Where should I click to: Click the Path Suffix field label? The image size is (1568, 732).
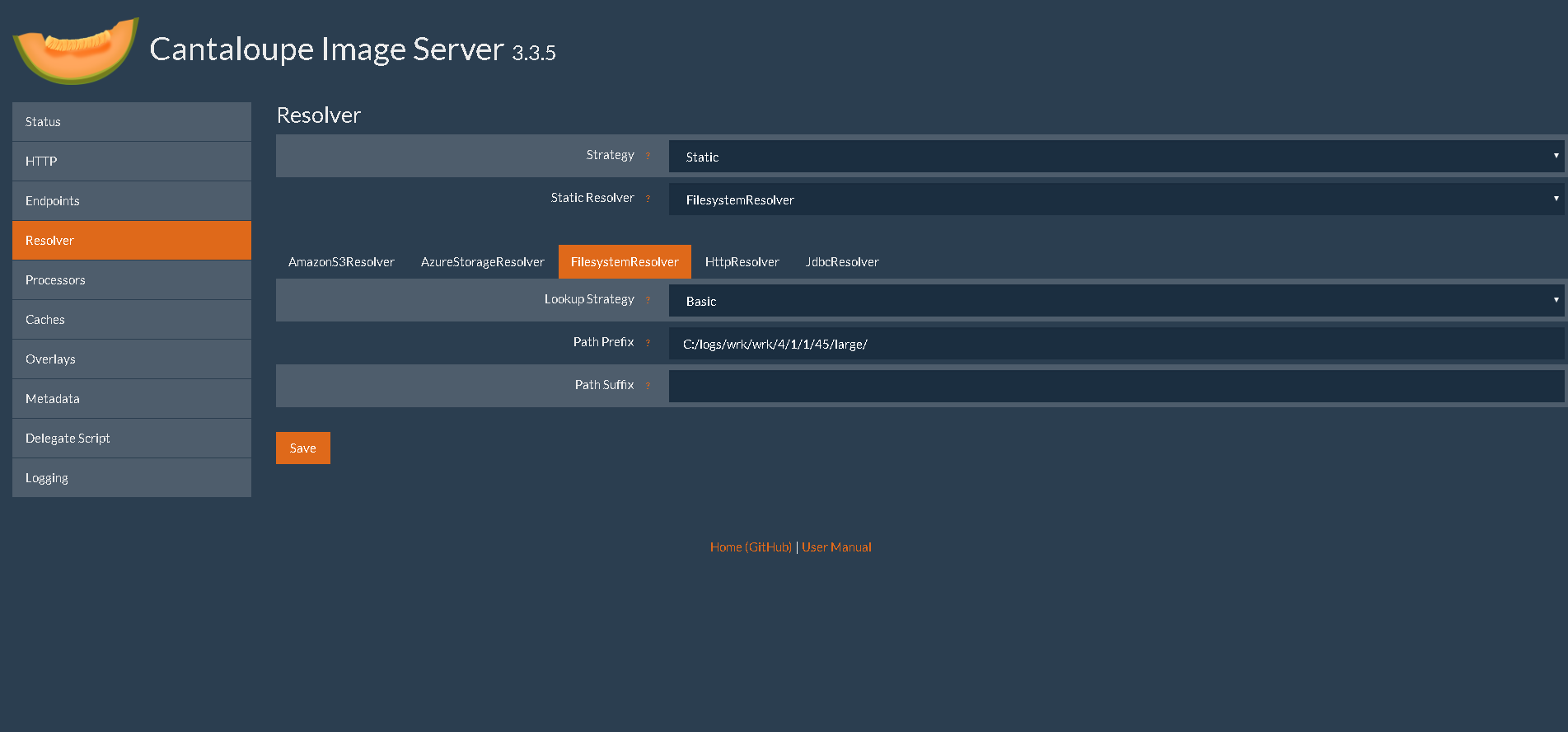(x=605, y=385)
